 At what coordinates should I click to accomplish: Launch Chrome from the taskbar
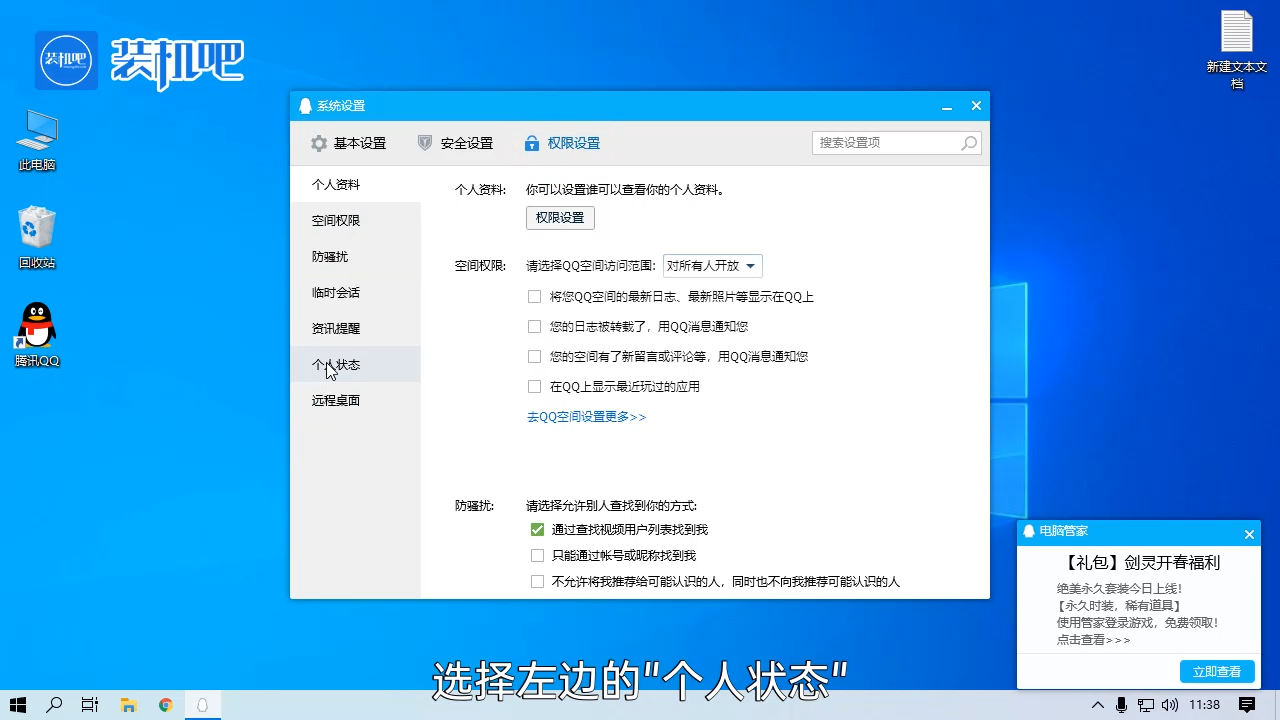coord(165,704)
